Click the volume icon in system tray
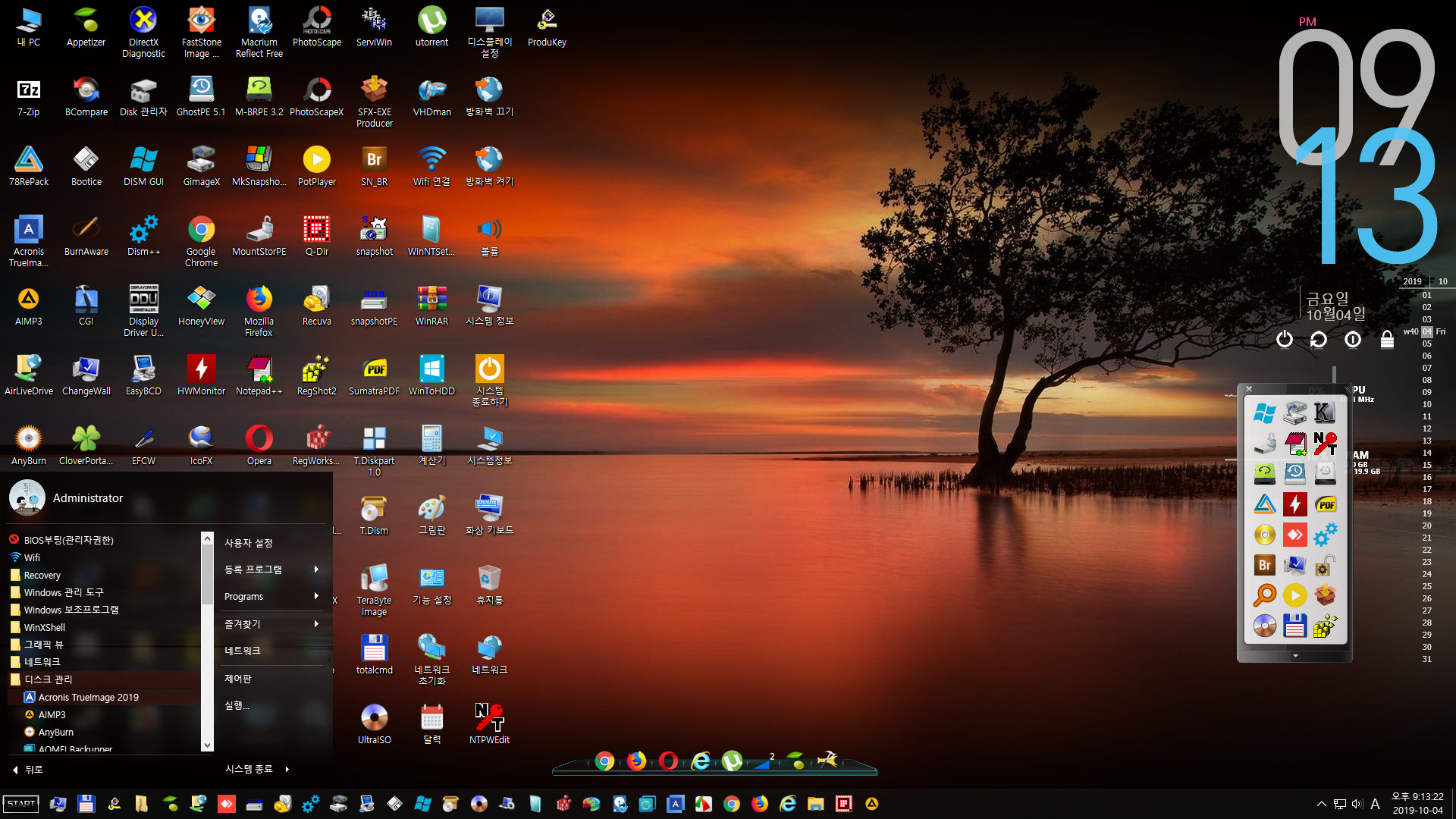This screenshot has height=819, width=1456. (1357, 804)
